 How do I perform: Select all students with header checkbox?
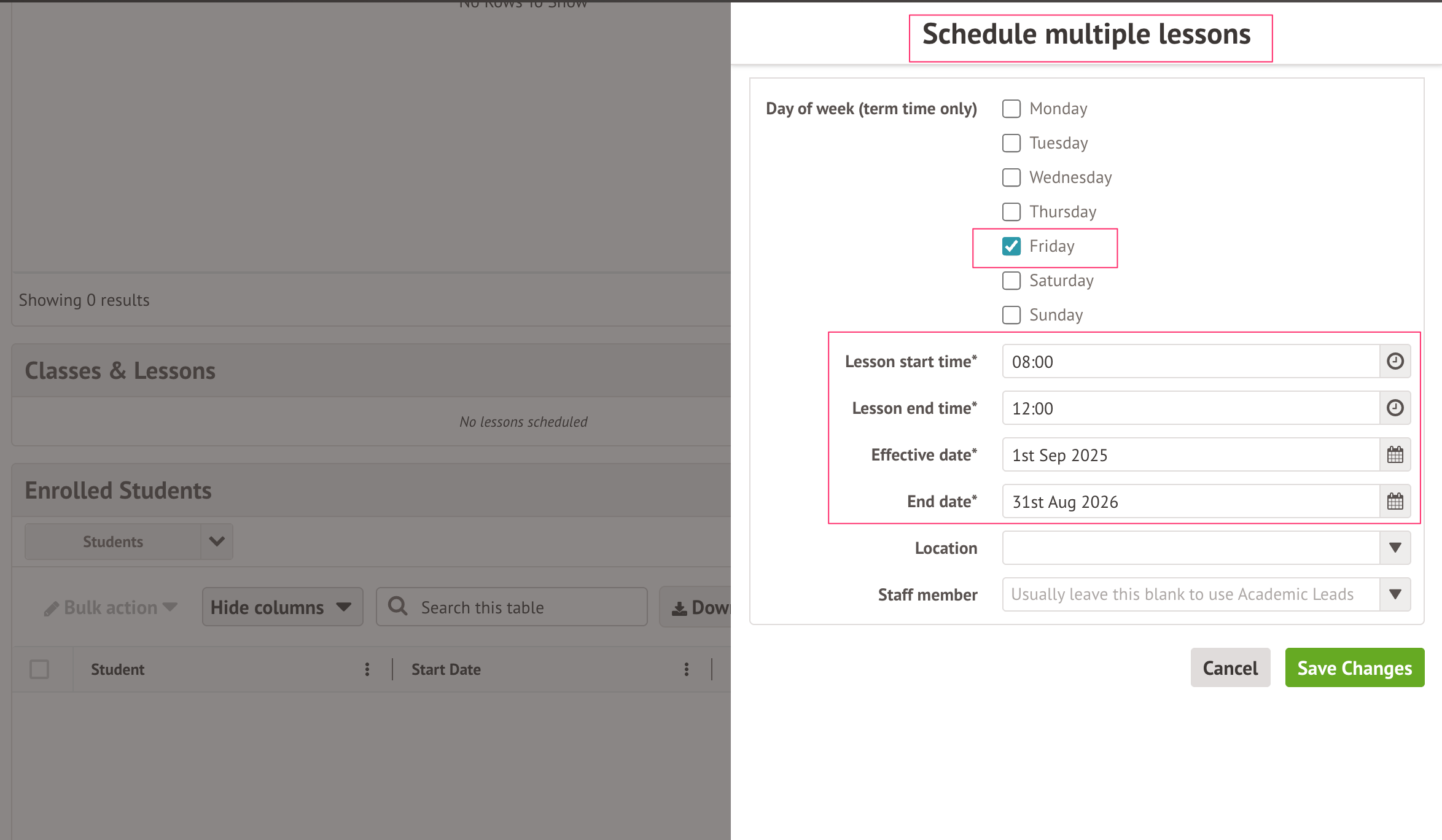(x=39, y=669)
